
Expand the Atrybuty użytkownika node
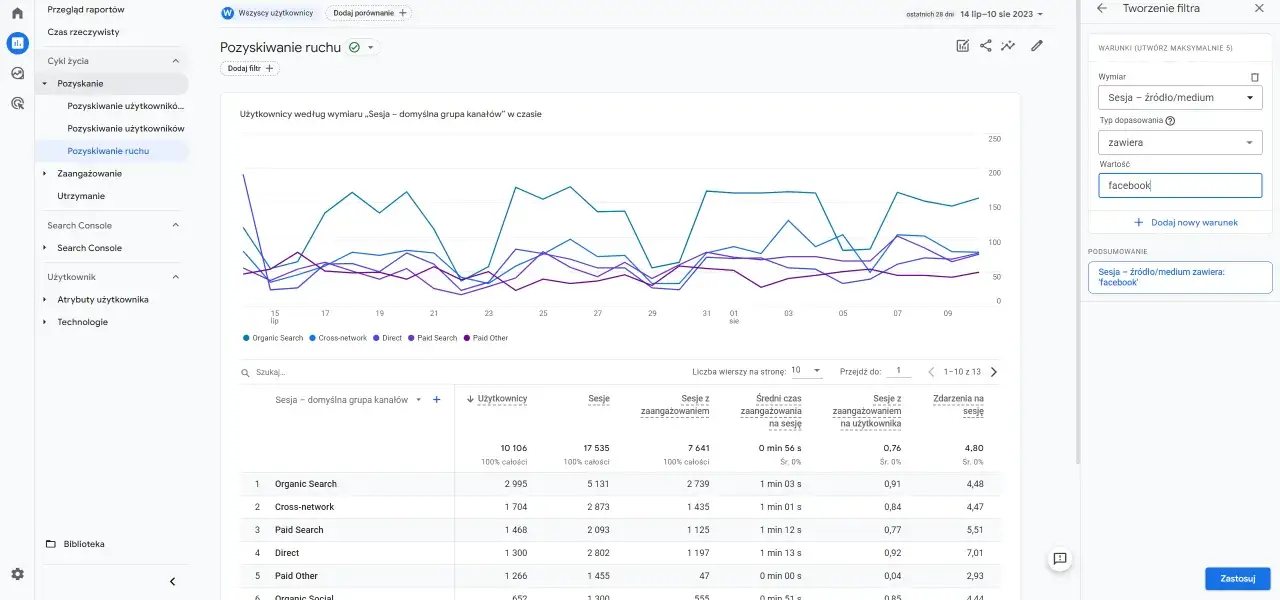click(x=45, y=299)
